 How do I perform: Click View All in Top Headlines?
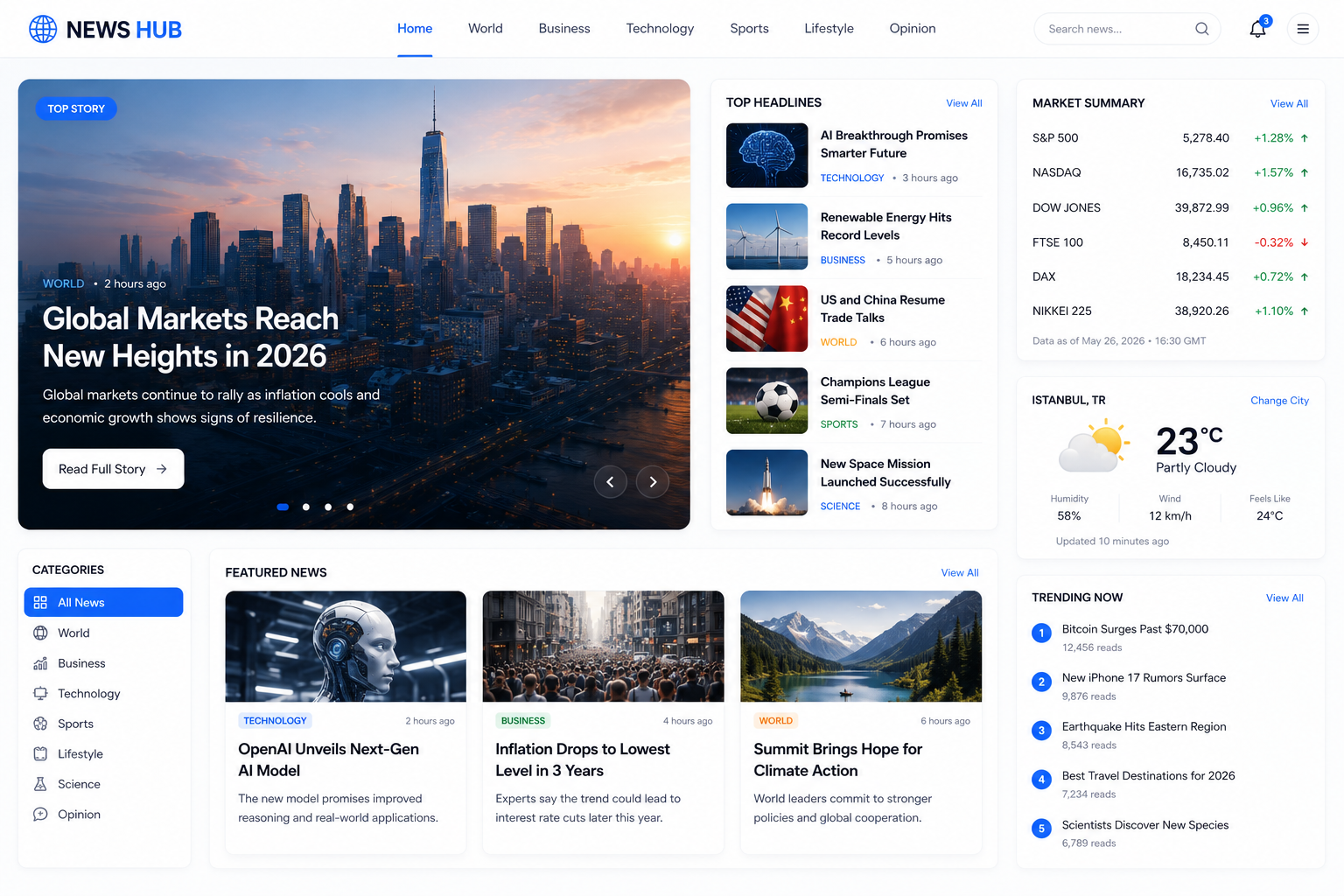click(x=964, y=103)
